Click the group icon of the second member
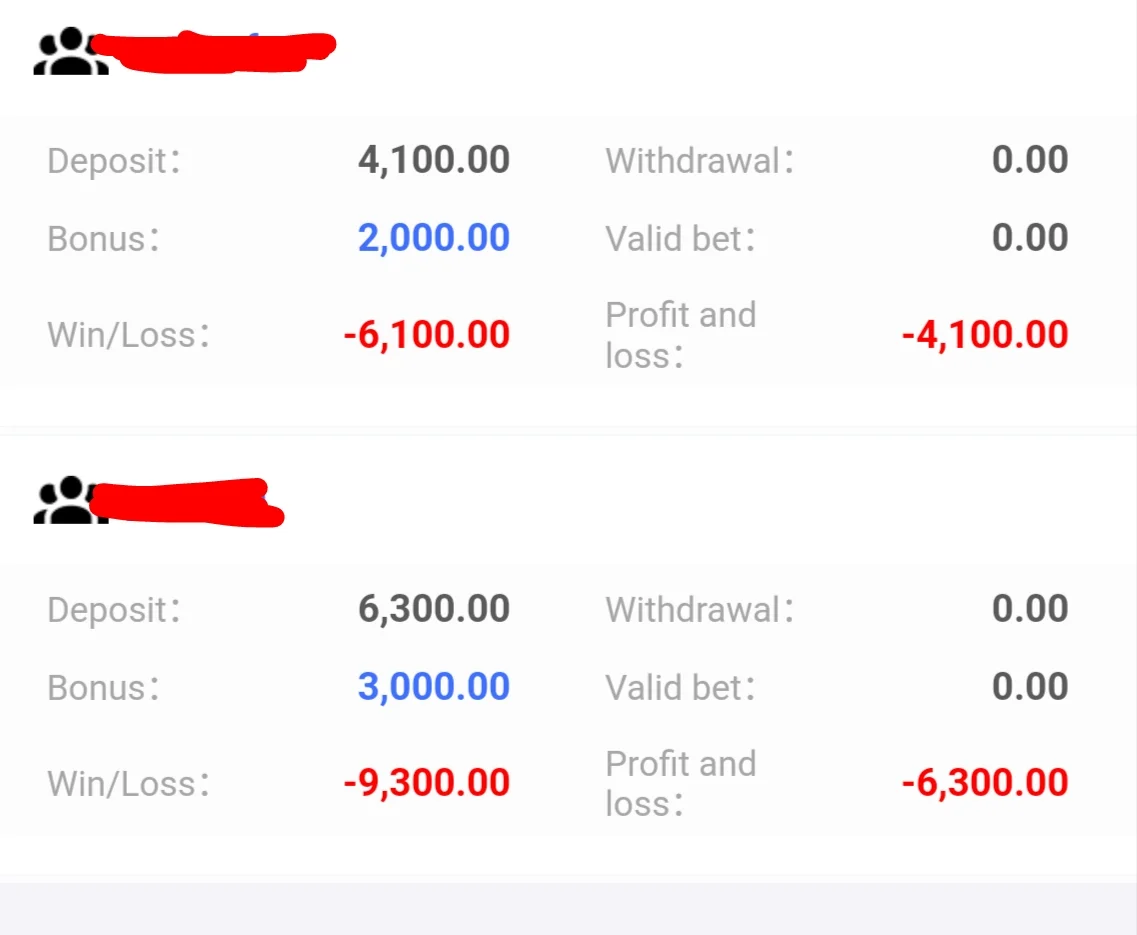 click(70, 500)
